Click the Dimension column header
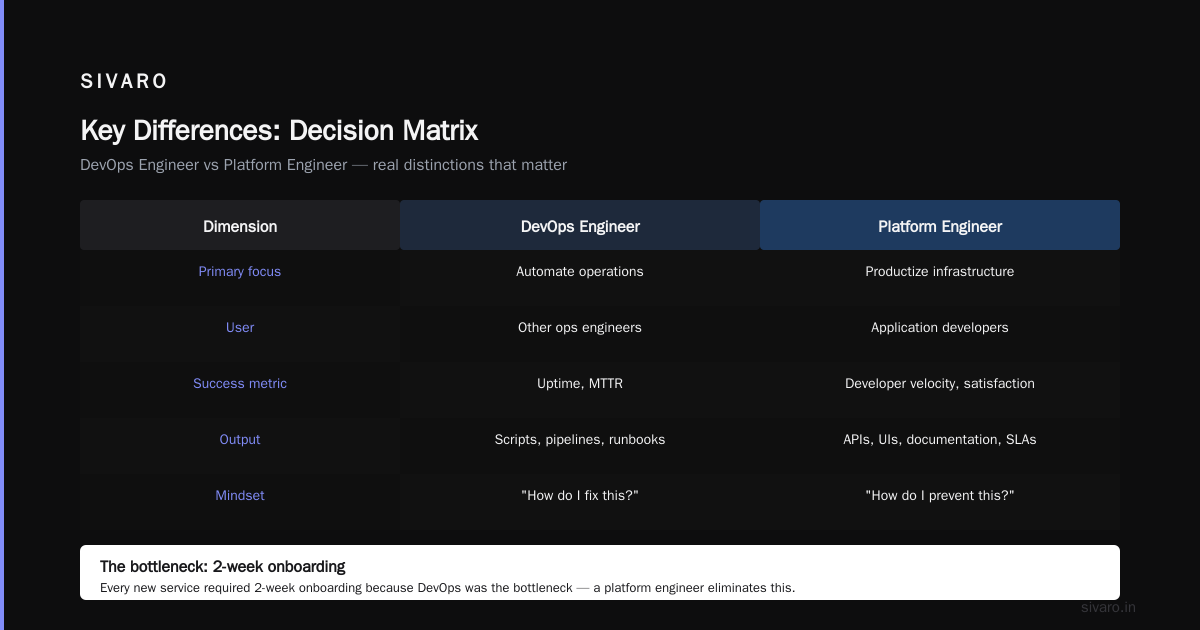The image size is (1200, 630). coord(240,226)
